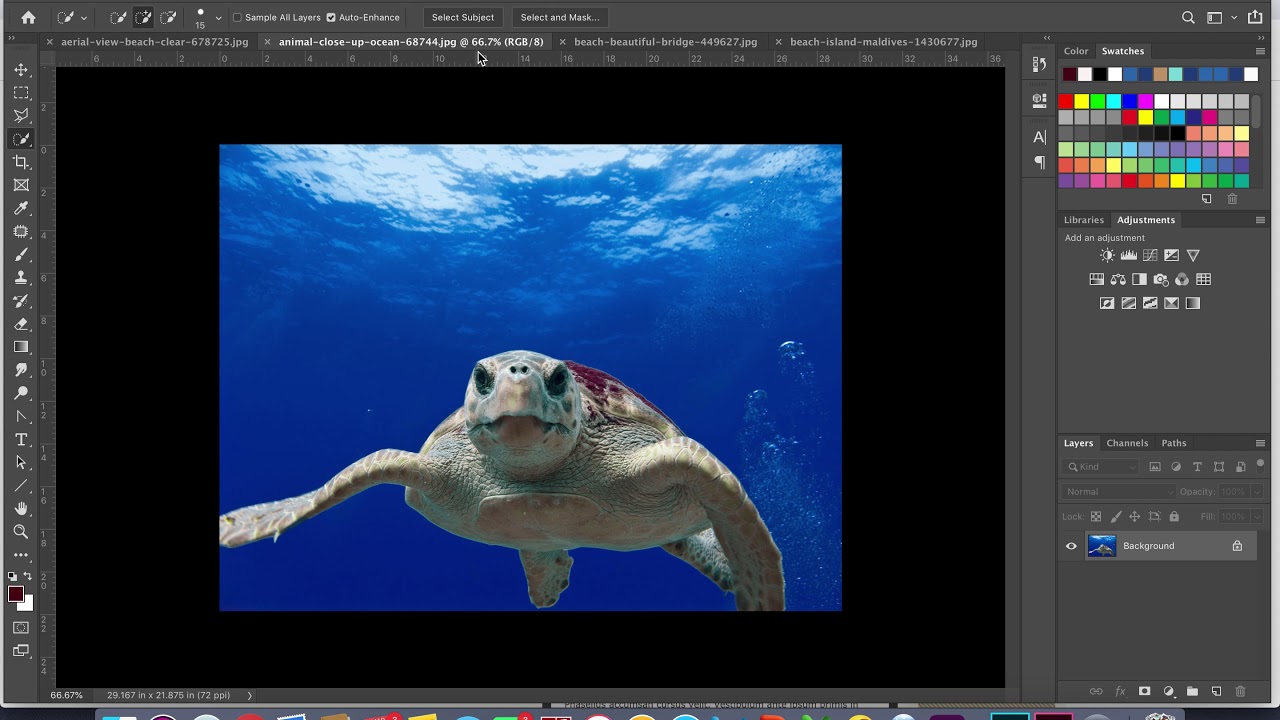Select the Horizontal Type tool
The height and width of the screenshot is (720, 1280).
coord(21,440)
